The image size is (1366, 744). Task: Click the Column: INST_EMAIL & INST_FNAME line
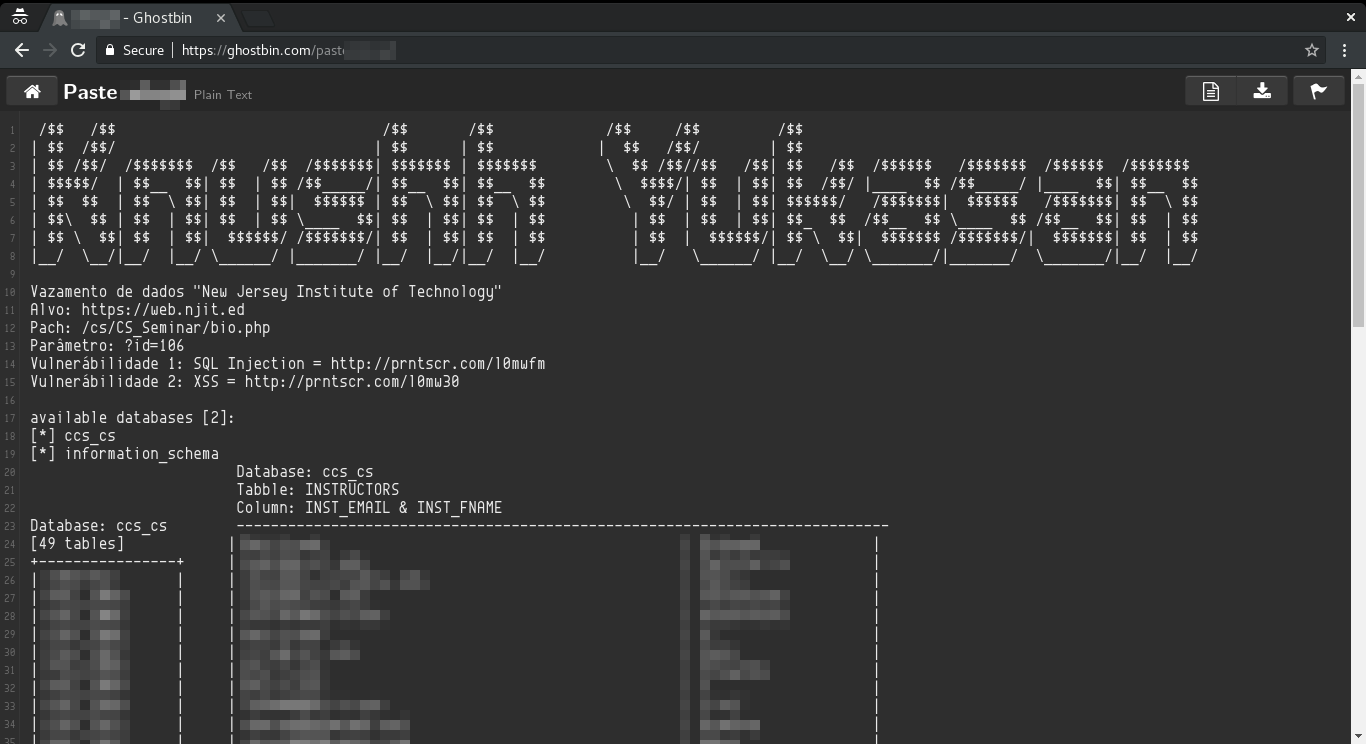tap(369, 508)
